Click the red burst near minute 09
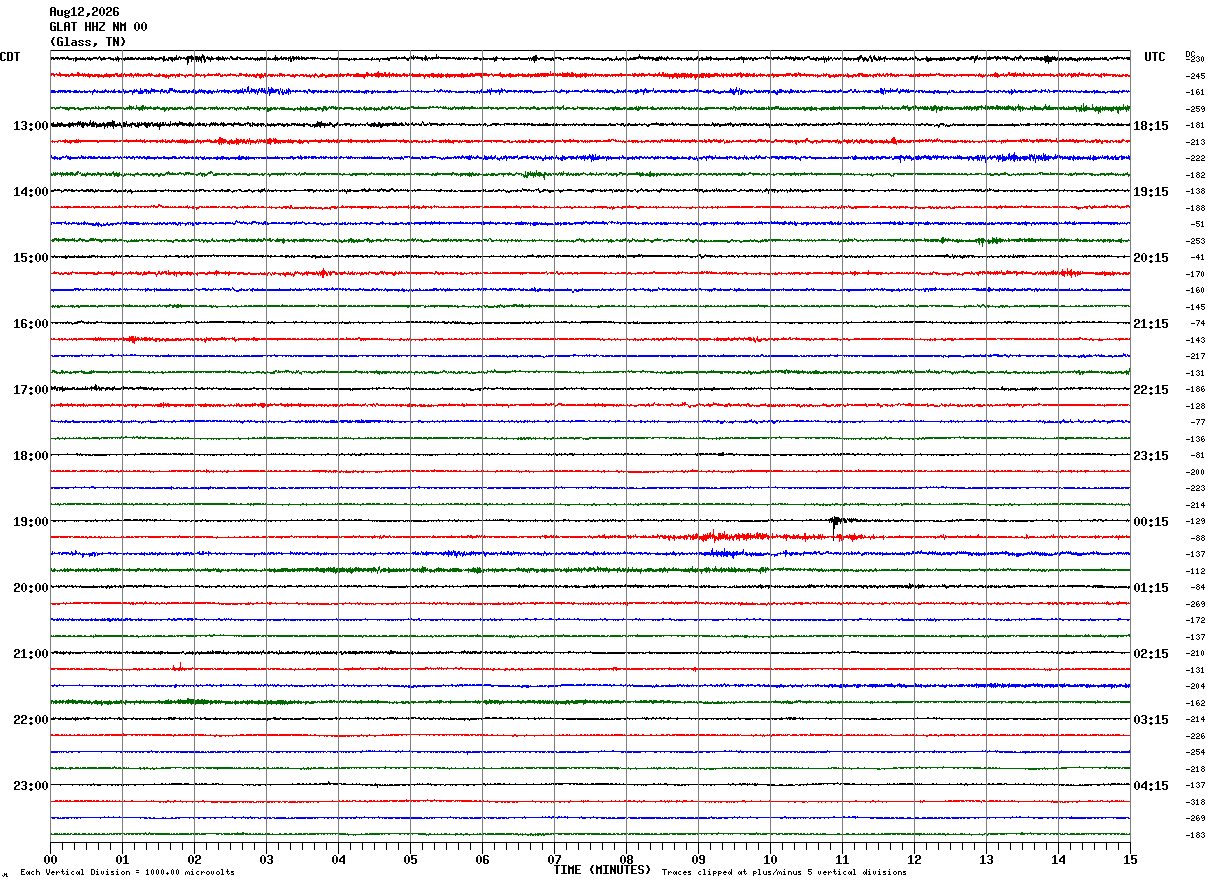This screenshot has height=886, width=1210. click(x=735, y=537)
